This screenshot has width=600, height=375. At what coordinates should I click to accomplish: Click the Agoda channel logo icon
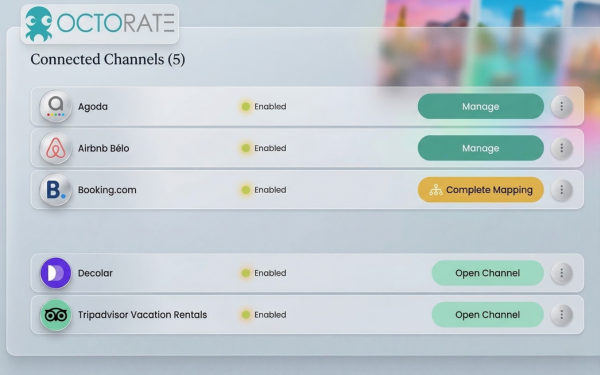click(56, 106)
